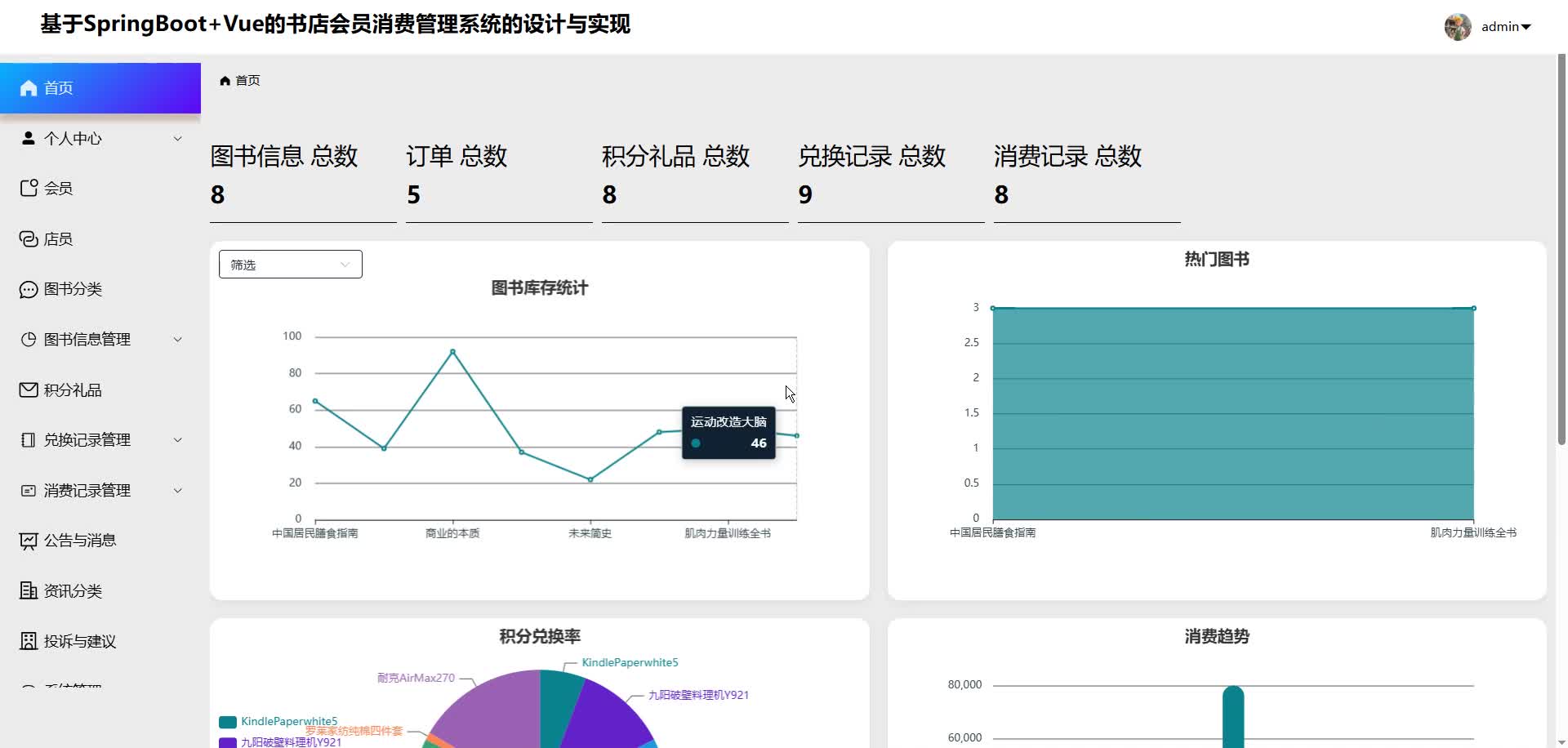Click the peak point on 图书库存统计 line
Image resolution: width=1568 pixels, height=748 pixels.
point(452,352)
